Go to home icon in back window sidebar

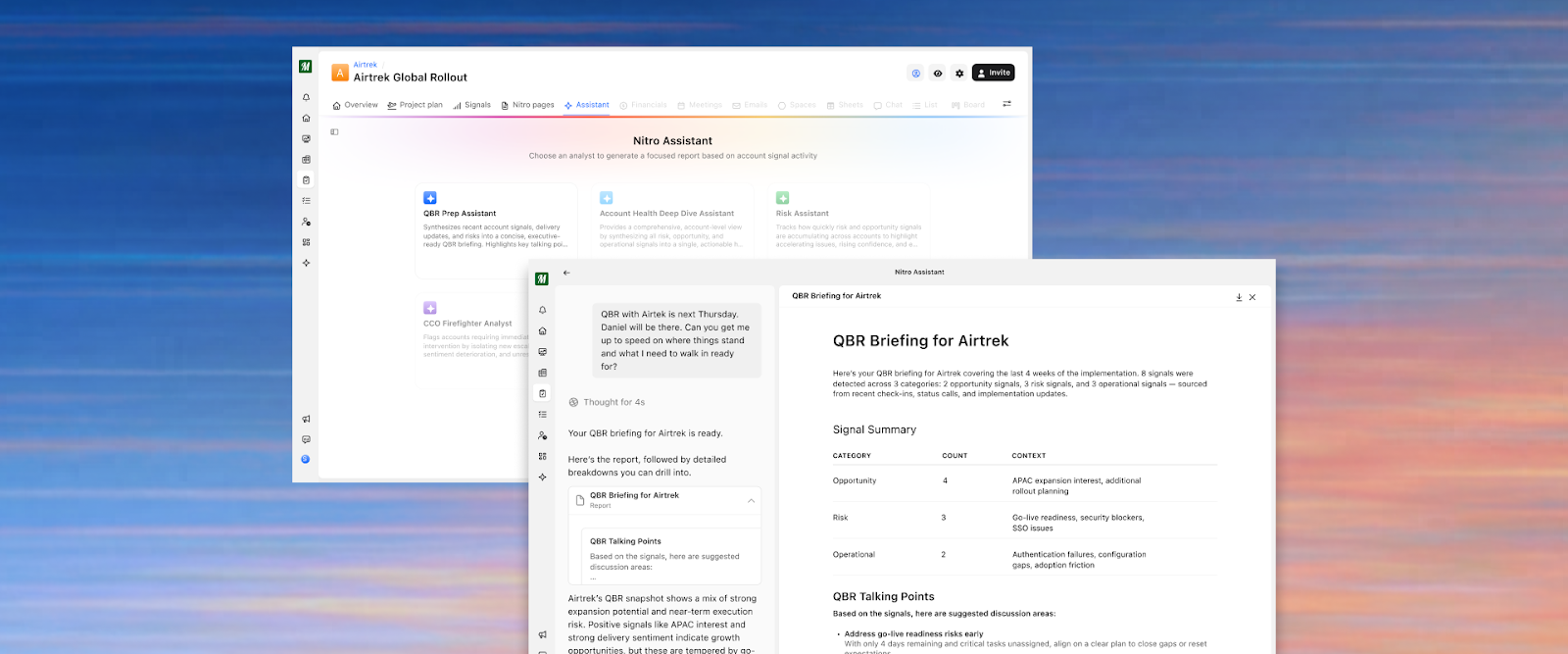click(x=306, y=119)
